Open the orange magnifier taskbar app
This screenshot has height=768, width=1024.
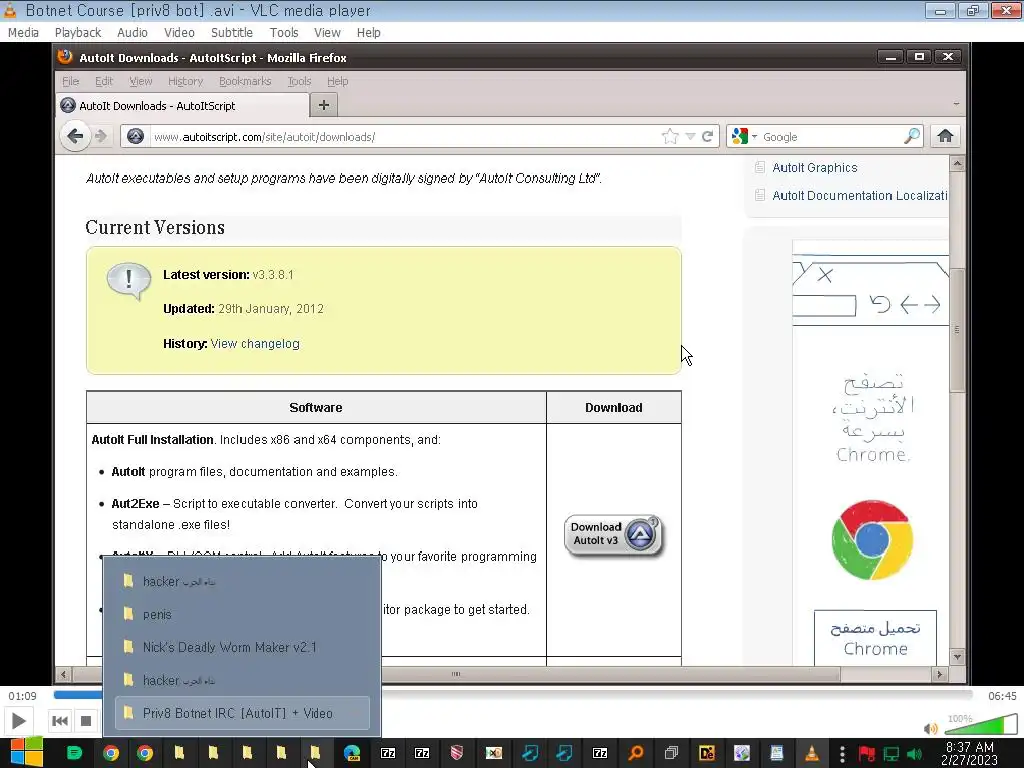pos(635,753)
